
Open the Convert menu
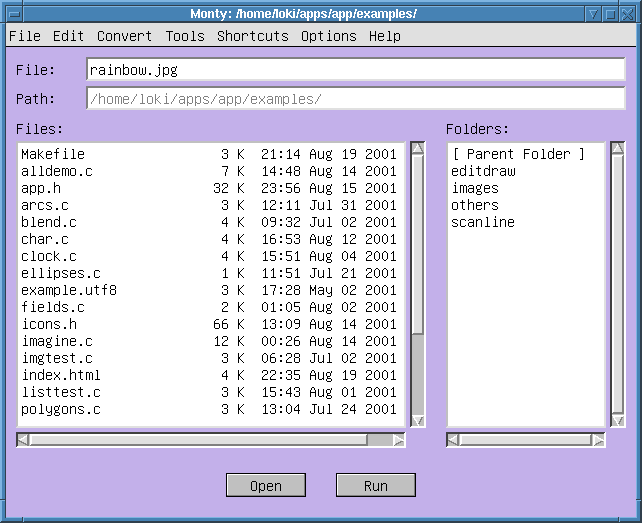tap(124, 36)
